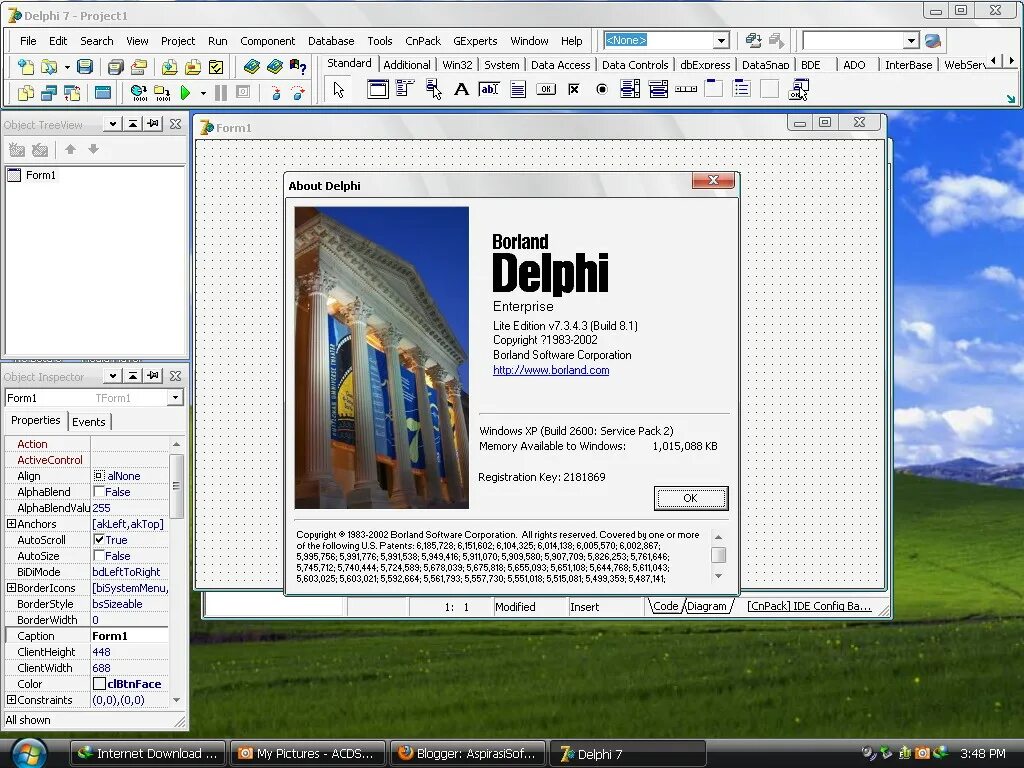Toggle stay-on-top pin in Object TreeView
Viewport: 1024px width, 768px height.
pyautogui.click(x=153, y=123)
